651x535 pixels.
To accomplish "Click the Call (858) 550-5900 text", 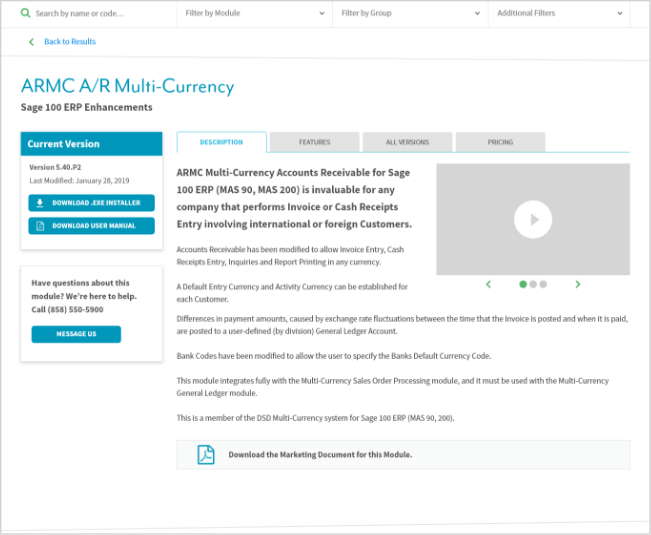I will [x=67, y=310].
